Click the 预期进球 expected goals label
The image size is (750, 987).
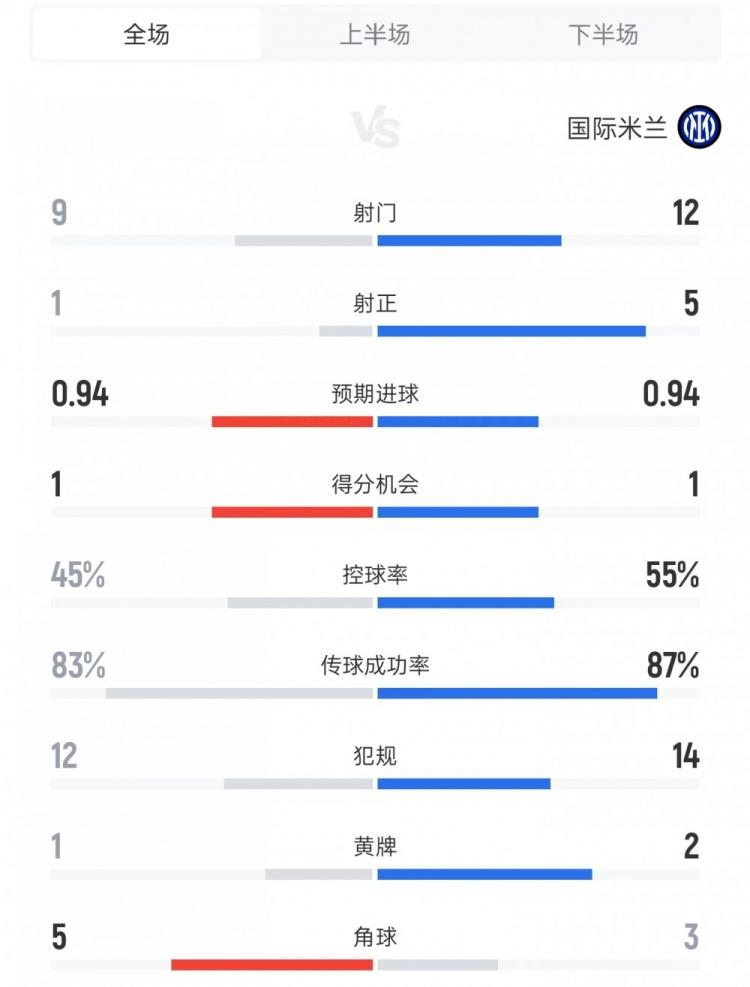click(375, 394)
